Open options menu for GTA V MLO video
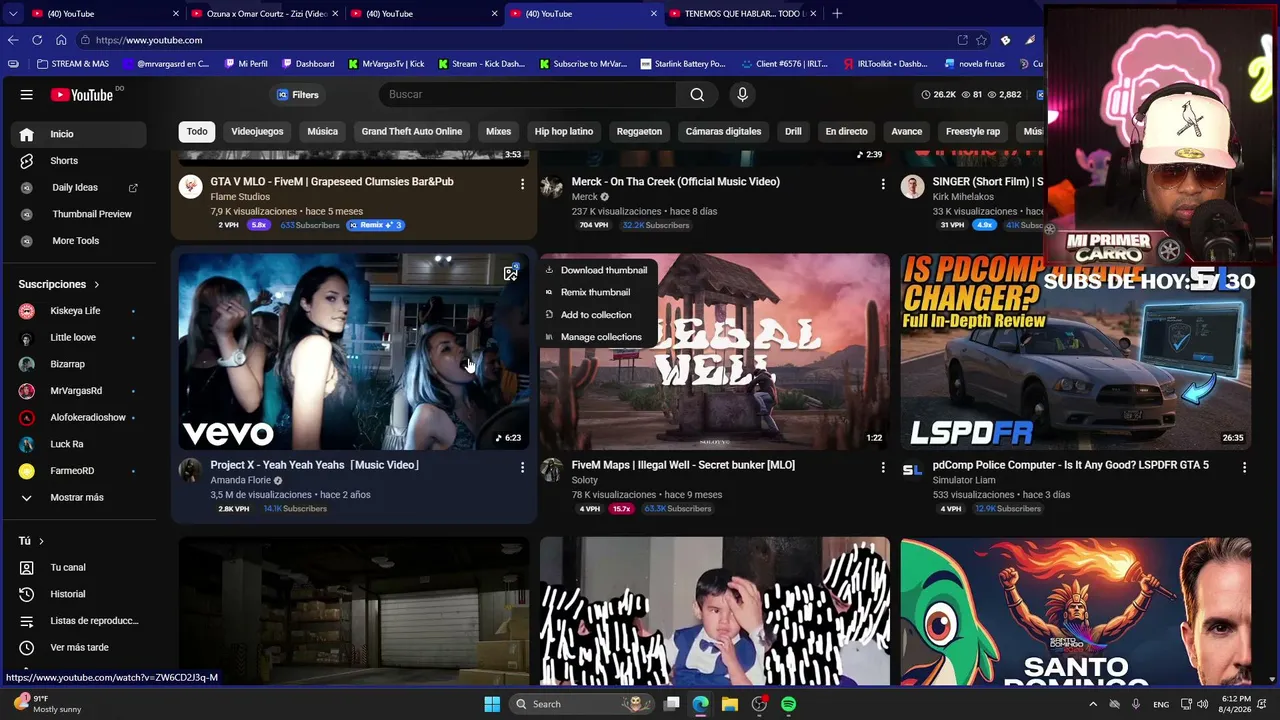The image size is (1280, 720). pyautogui.click(x=522, y=184)
